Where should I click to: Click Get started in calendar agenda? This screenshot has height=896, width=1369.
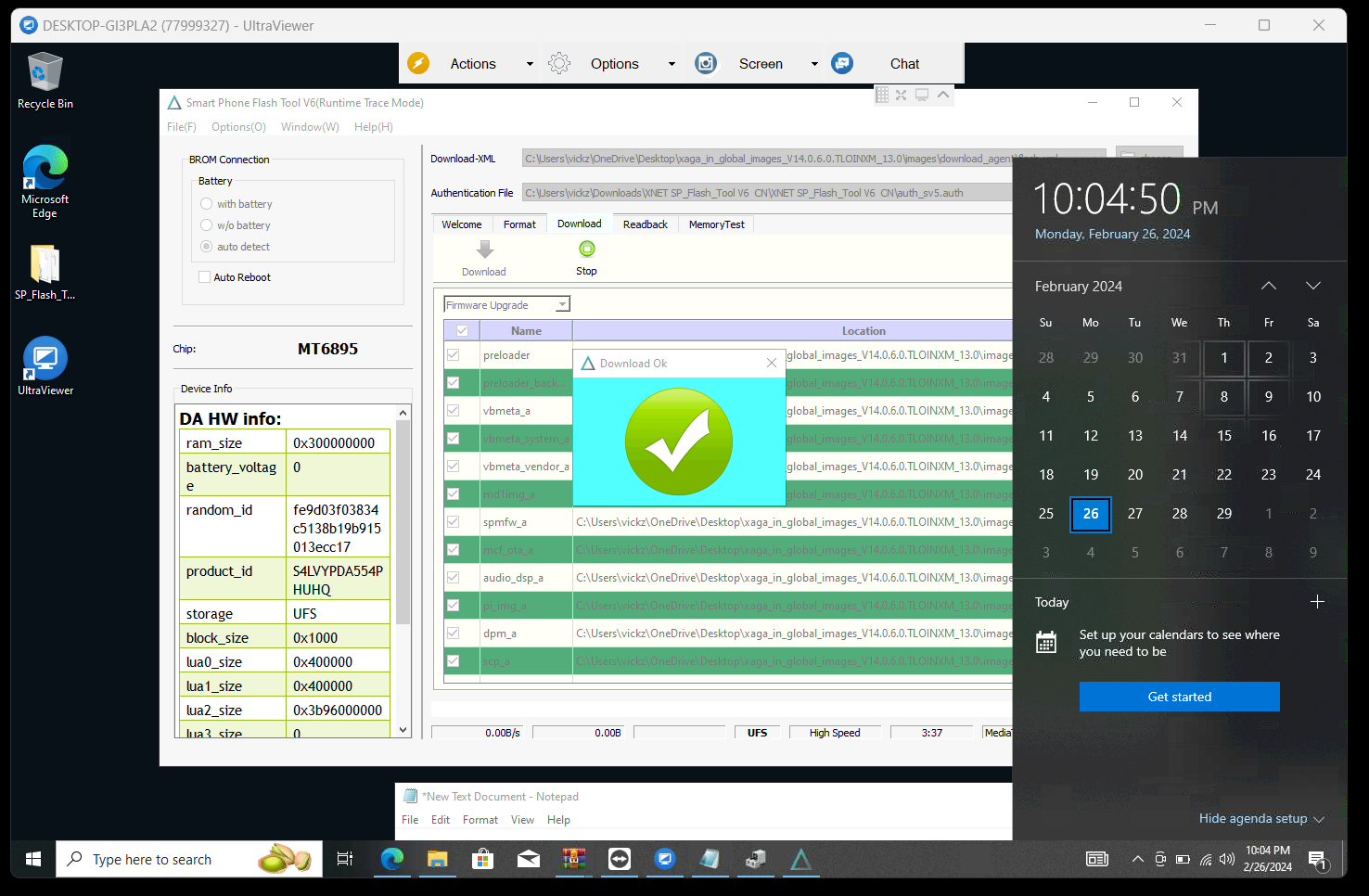(1180, 697)
